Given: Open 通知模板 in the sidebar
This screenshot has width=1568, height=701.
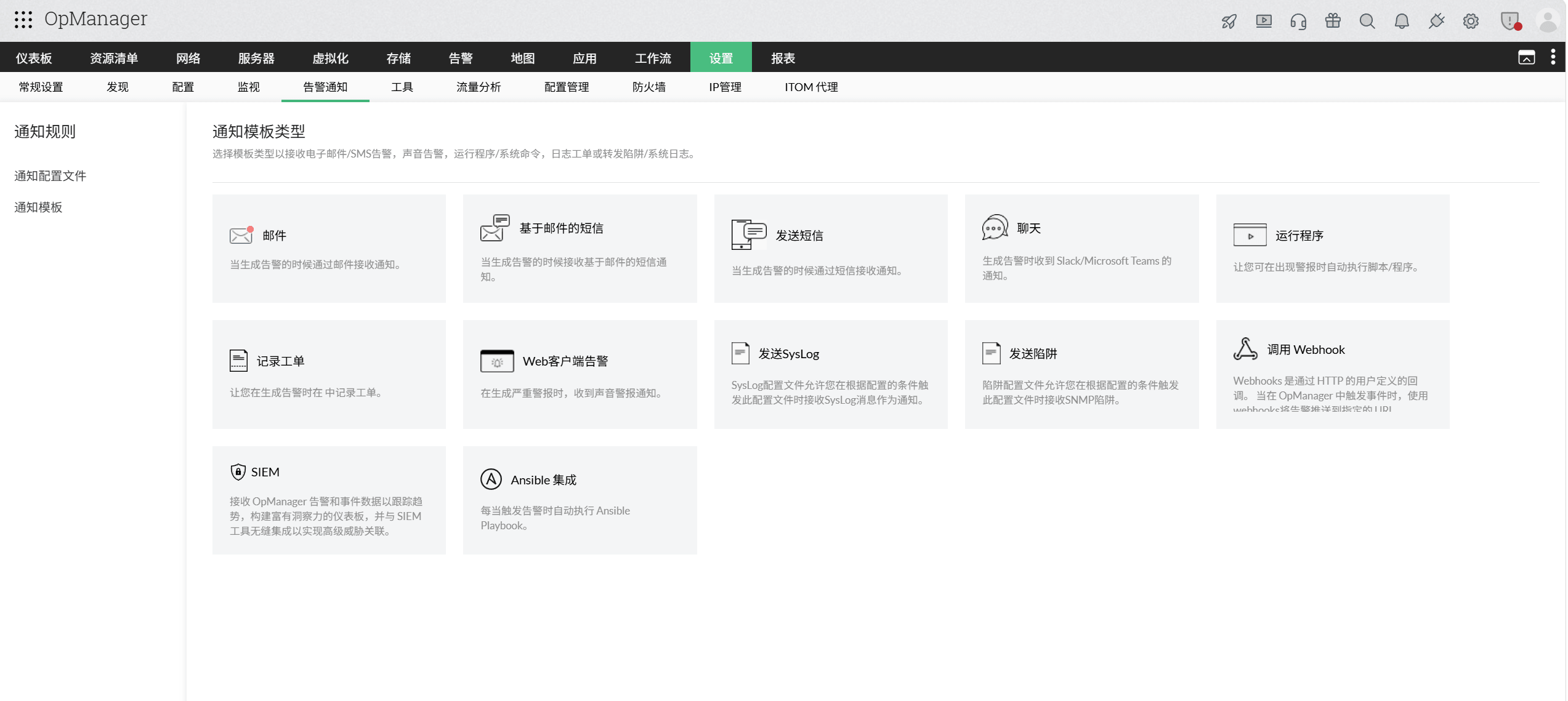Looking at the screenshot, I should (x=38, y=207).
